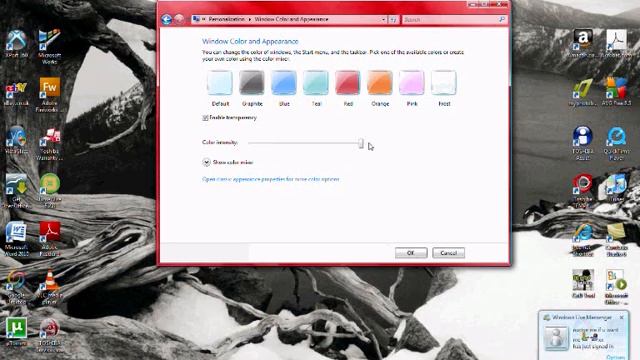The height and width of the screenshot is (360, 640).
Task: Select the Frost color swatch
Action: (444, 83)
